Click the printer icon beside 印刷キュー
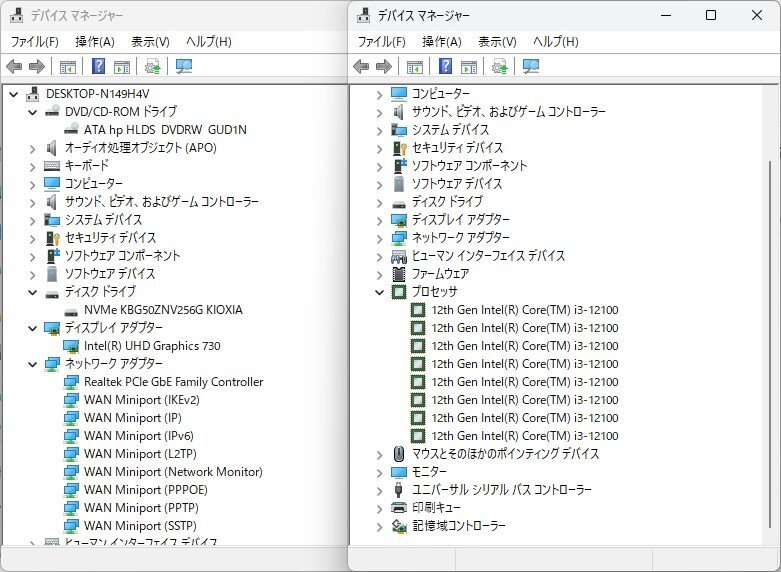The width and height of the screenshot is (781, 572). (399, 508)
